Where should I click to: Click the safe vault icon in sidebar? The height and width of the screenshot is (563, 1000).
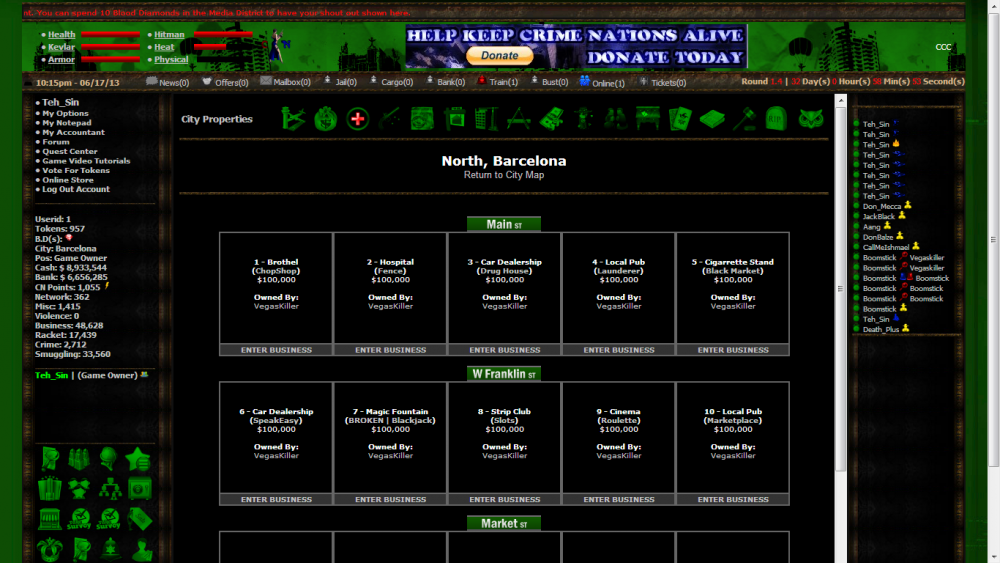[139, 488]
